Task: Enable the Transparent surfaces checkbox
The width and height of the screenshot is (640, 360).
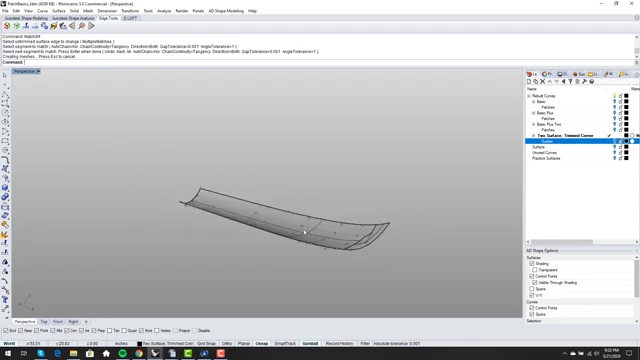Action: point(535,270)
